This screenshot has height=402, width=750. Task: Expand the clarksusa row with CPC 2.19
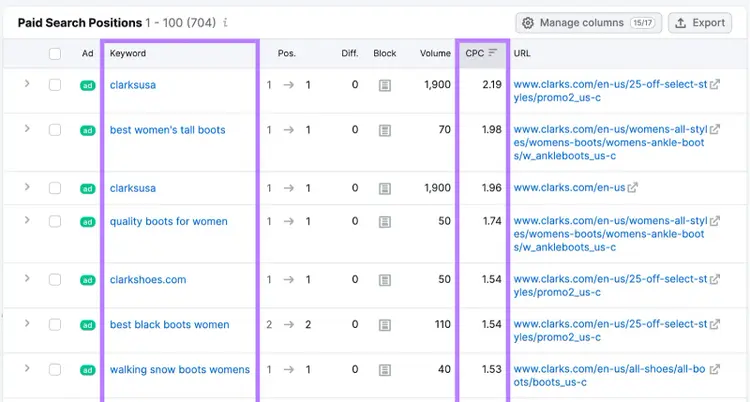[x=27, y=84]
